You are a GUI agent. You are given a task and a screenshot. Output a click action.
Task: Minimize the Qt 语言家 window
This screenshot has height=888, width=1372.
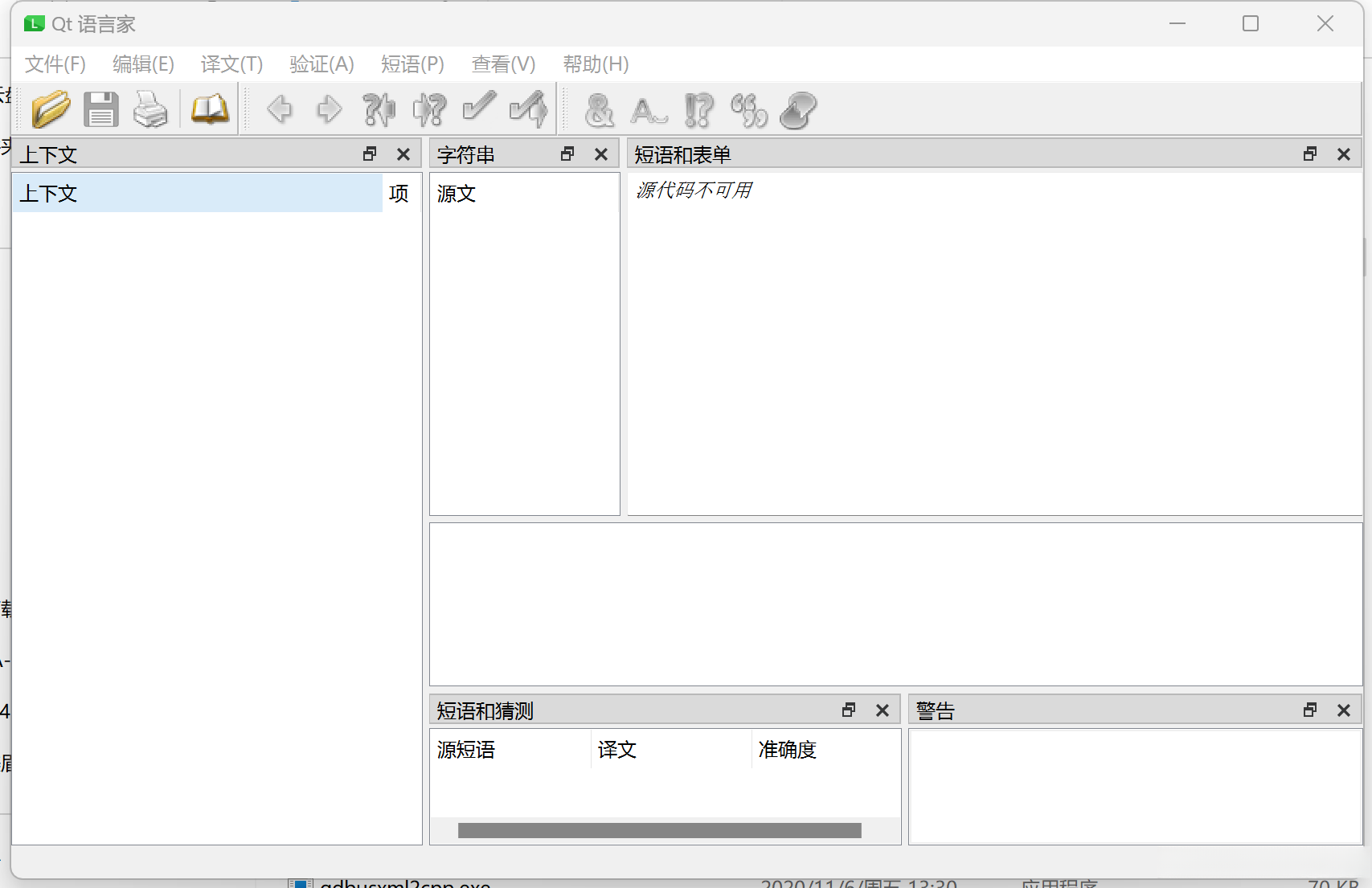point(1177,24)
